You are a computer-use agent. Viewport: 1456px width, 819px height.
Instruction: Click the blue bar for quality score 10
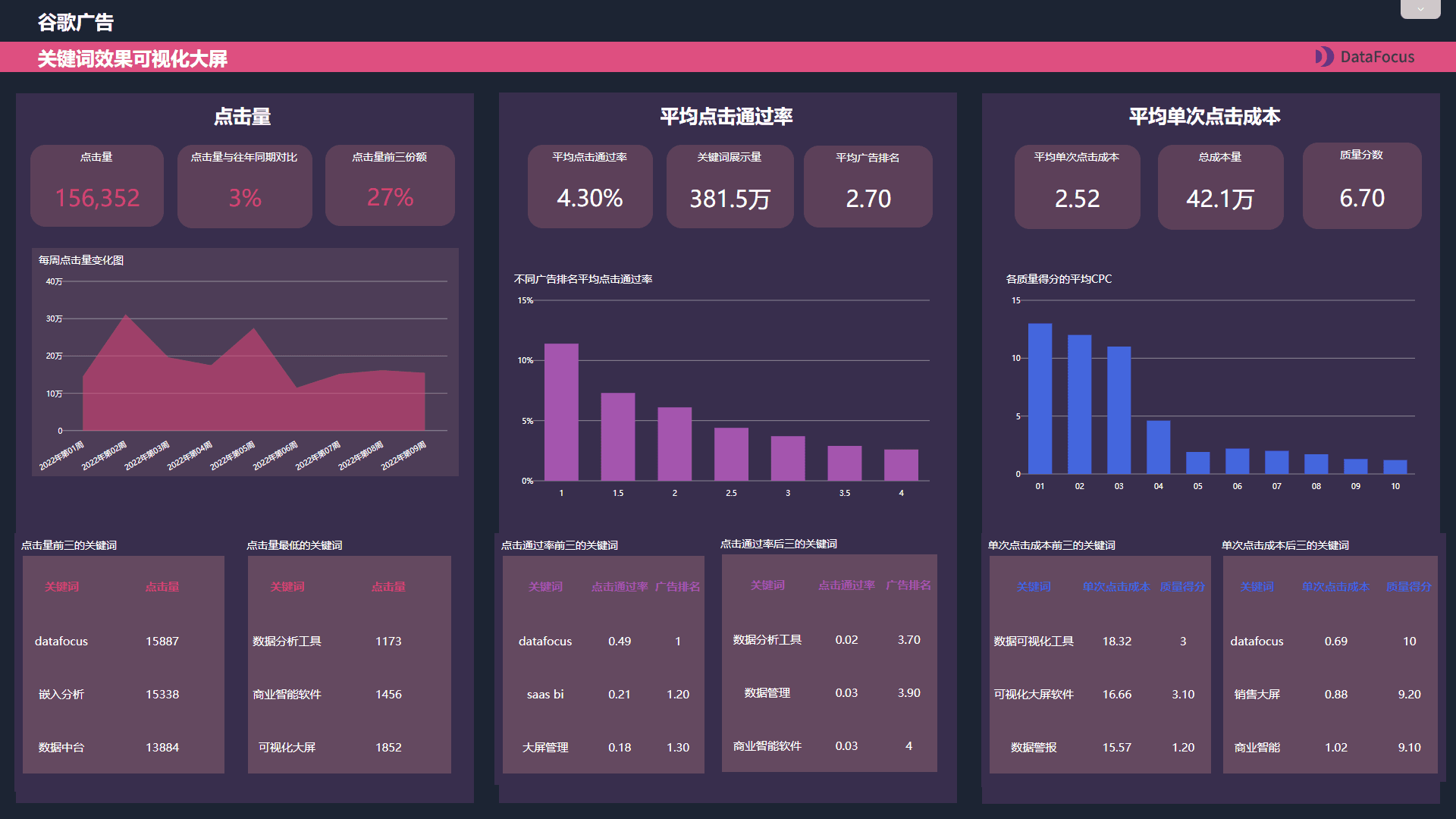coord(1395,467)
